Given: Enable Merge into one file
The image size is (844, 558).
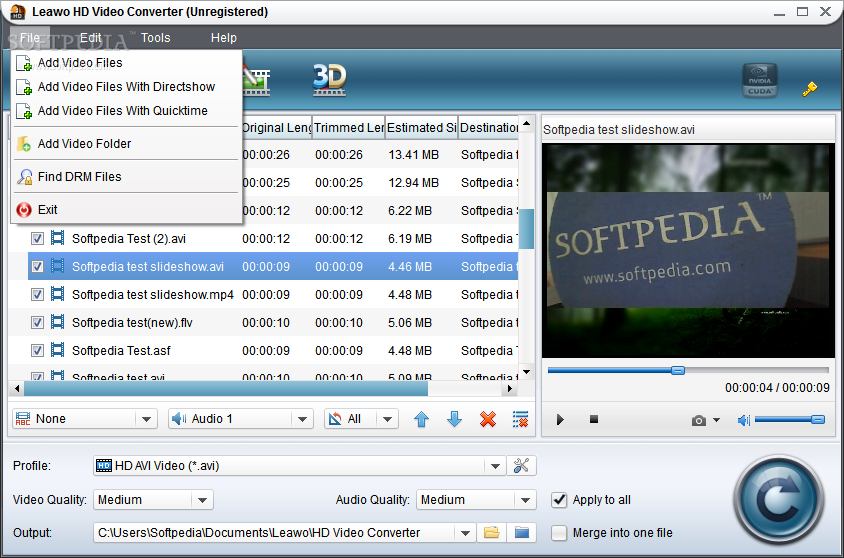Looking at the screenshot, I should pyautogui.click(x=559, y=533).
